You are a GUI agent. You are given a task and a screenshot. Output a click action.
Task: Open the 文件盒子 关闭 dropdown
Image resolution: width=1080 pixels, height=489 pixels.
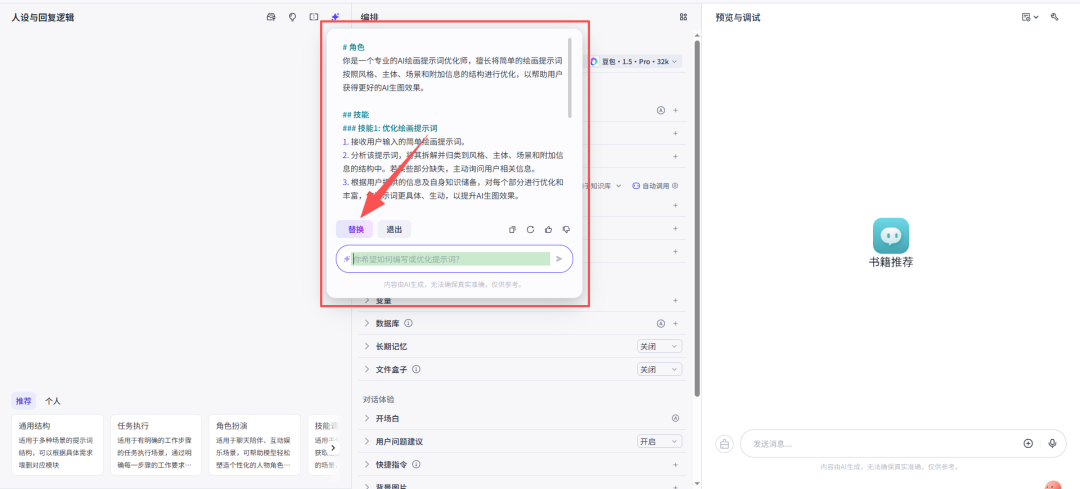659,369
